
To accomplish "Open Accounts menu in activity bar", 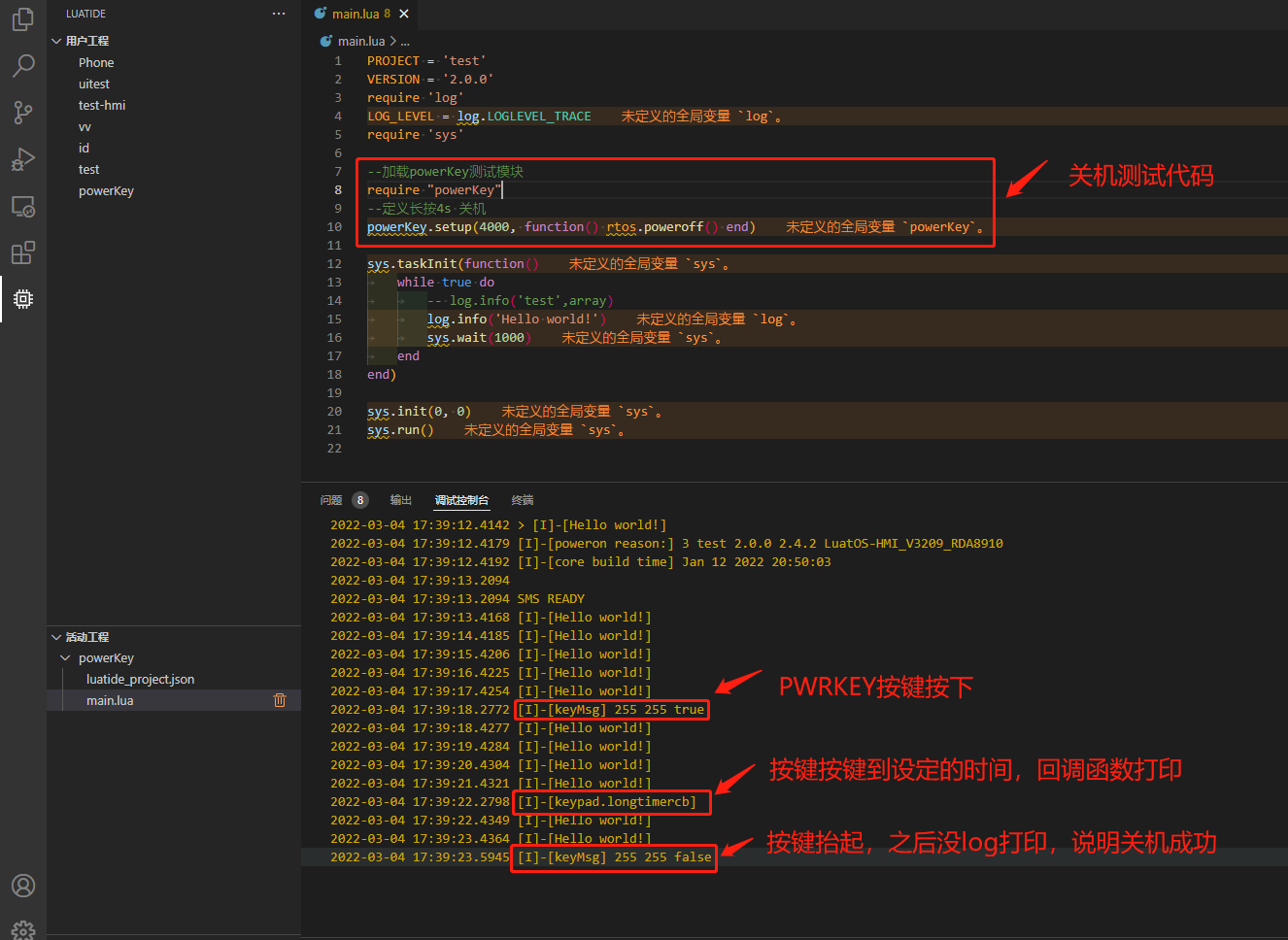I will pos(23,886).
